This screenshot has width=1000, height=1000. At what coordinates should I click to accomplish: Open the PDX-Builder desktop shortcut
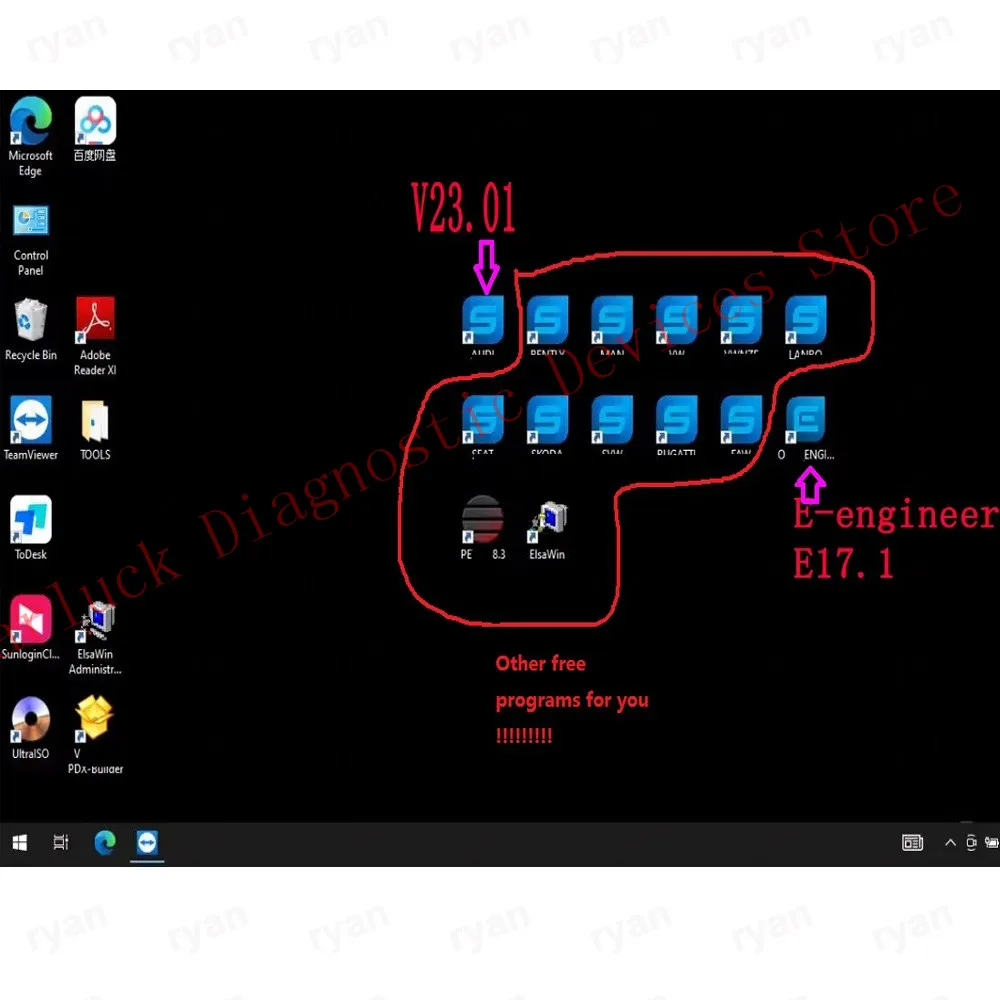click(95, 735)
